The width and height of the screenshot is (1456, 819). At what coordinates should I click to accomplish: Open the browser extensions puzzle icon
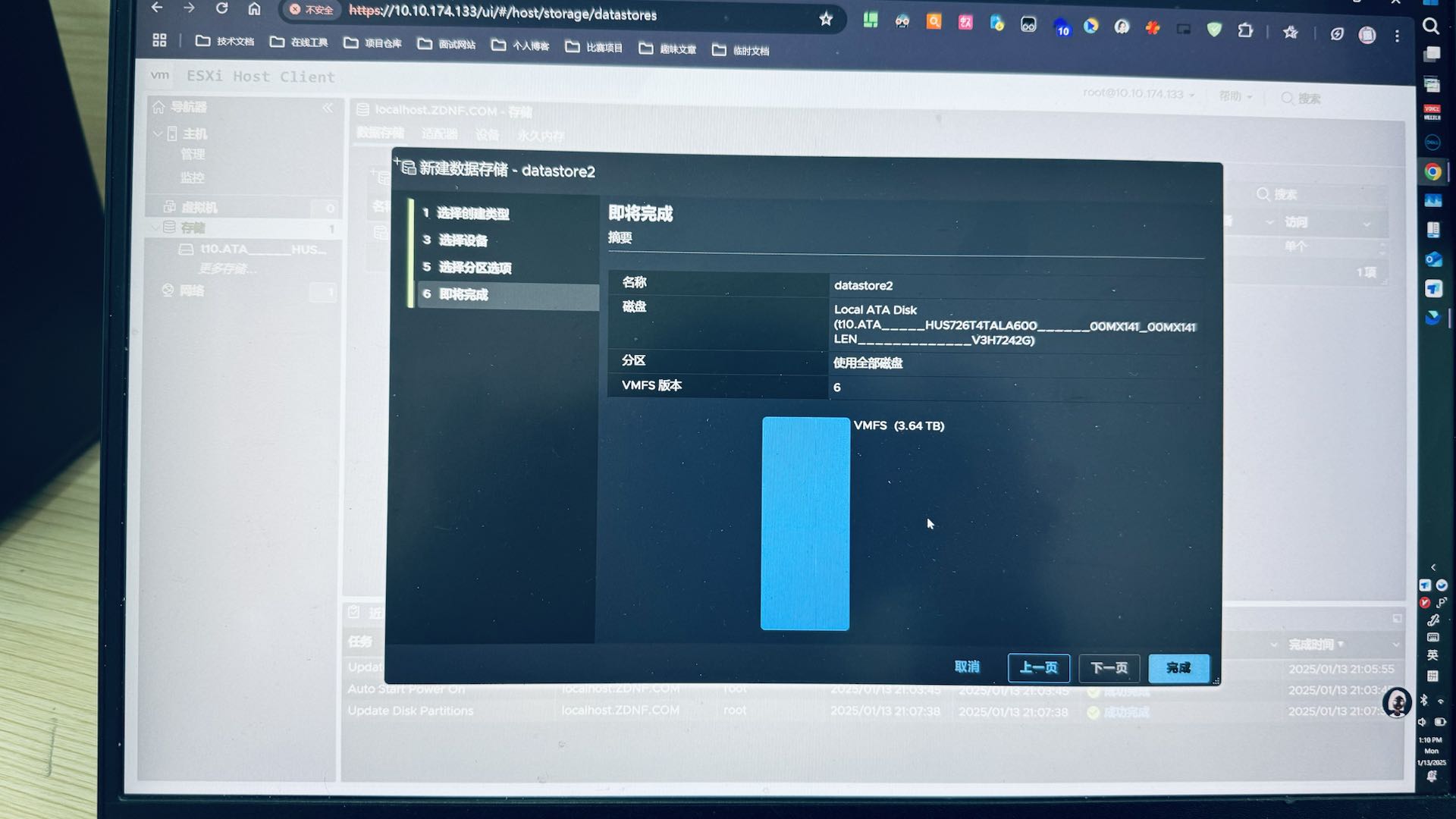(x=1245, y=31)
